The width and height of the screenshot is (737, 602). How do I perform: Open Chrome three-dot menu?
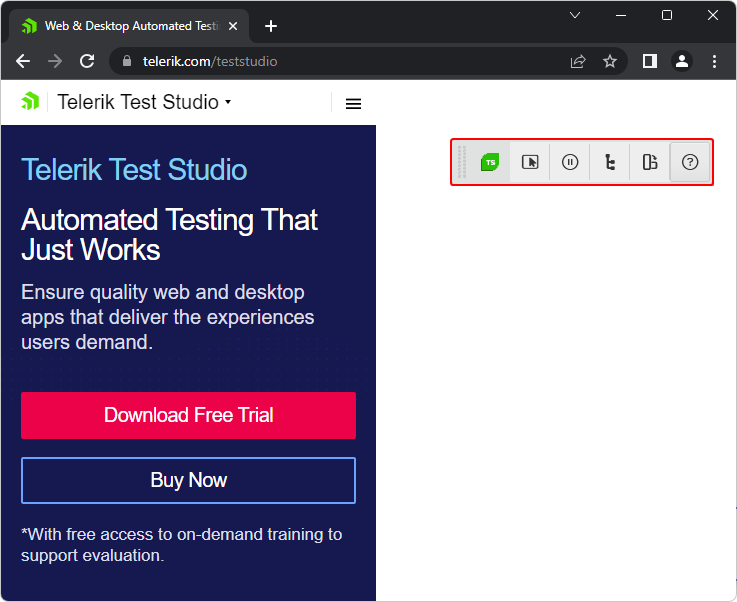714,61
